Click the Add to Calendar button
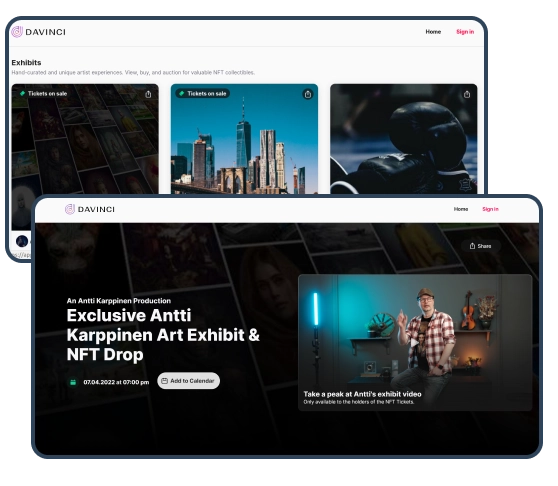 [189, 381]
